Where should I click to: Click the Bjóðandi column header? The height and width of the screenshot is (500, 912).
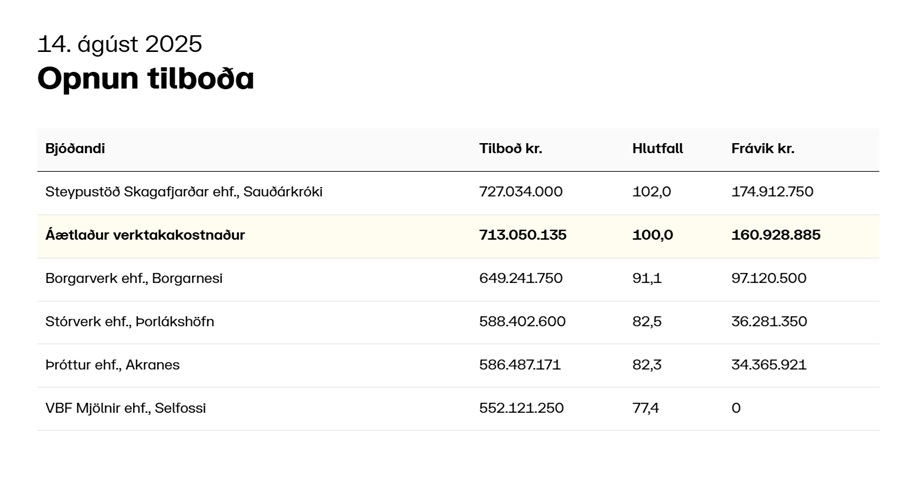click(75, 148)
